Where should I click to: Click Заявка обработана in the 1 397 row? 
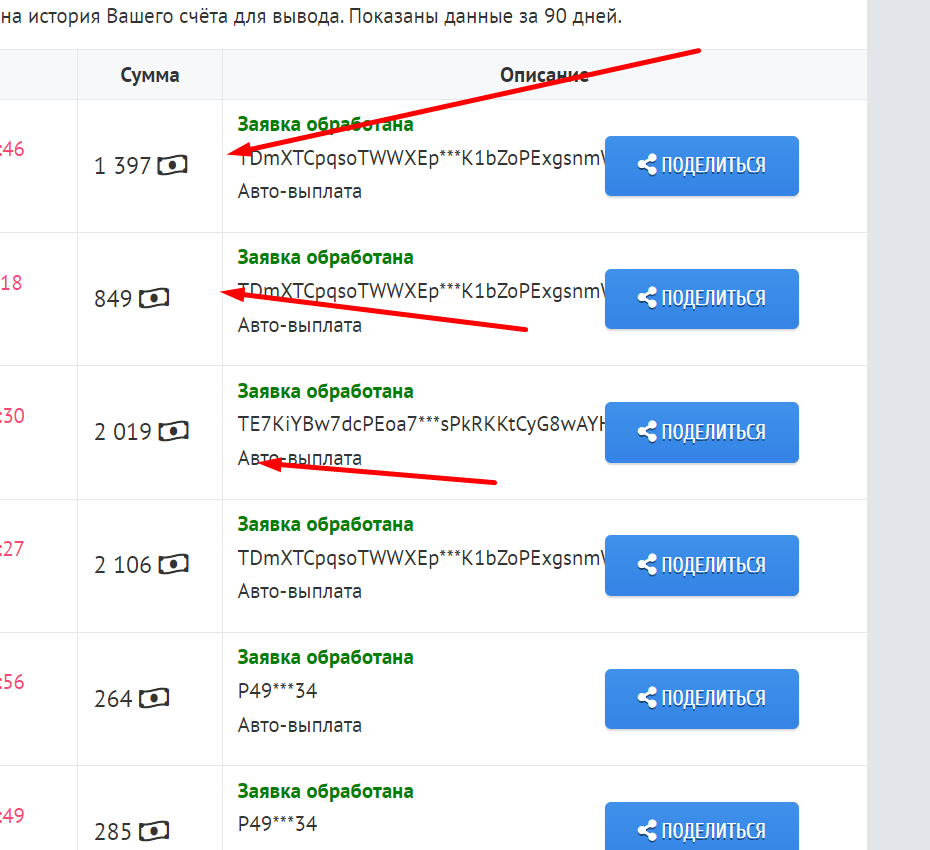[x=326, y=125]
